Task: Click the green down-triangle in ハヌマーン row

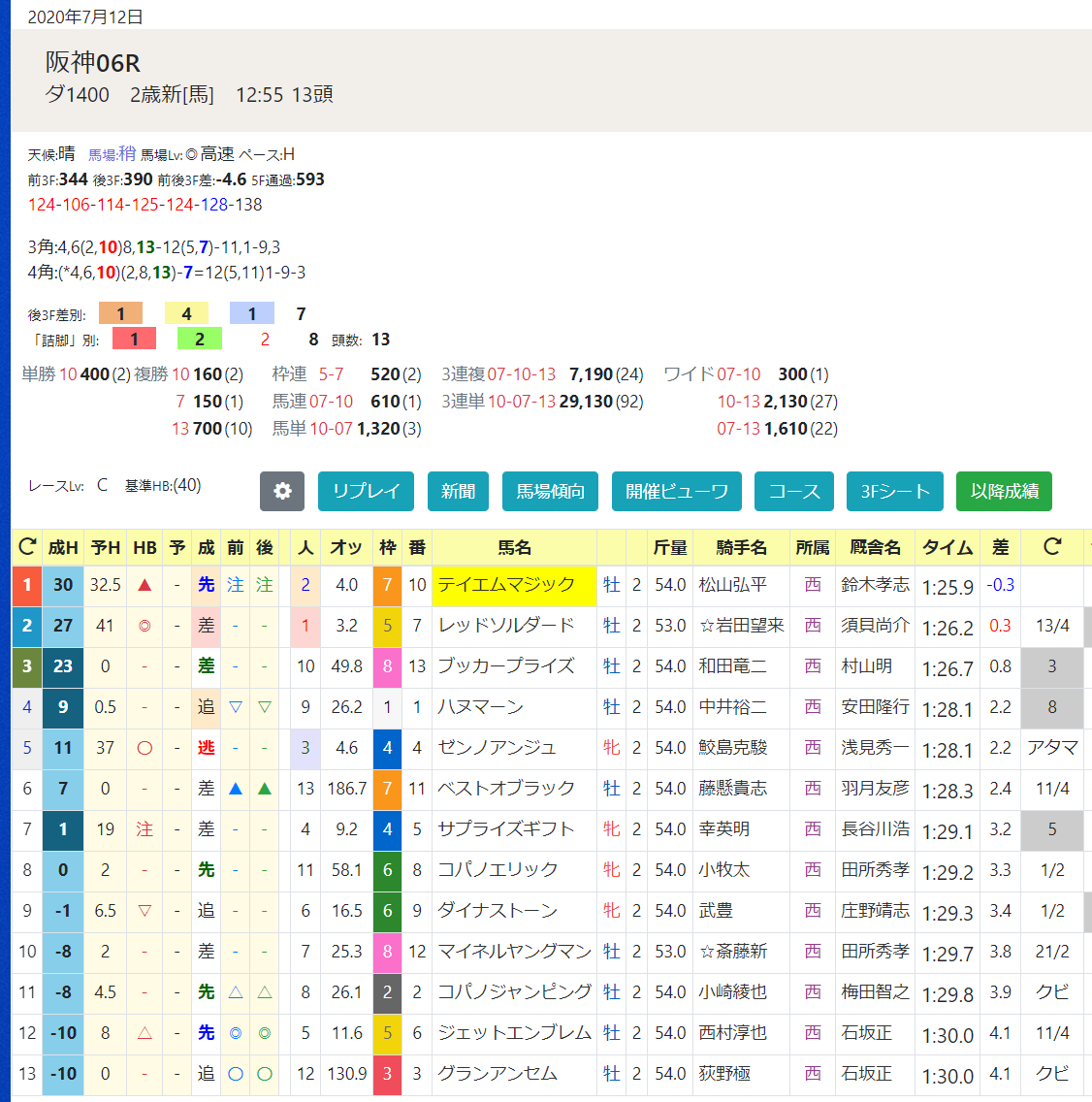Action: 264,707
